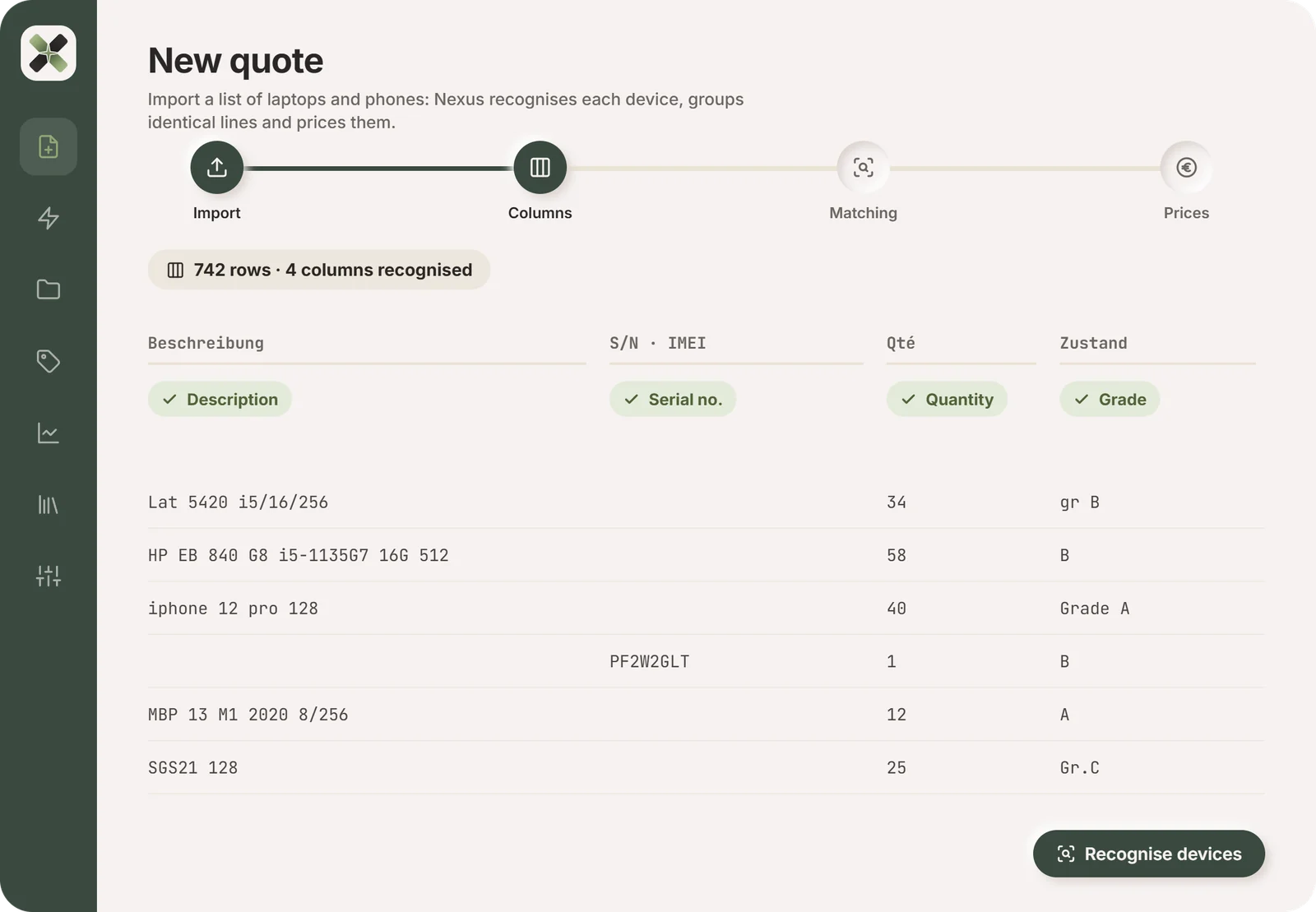Select the lightning bolt sidebar icon
Image resolution: width=1316 pixels, height=912 pixels.
pos(49,218)
